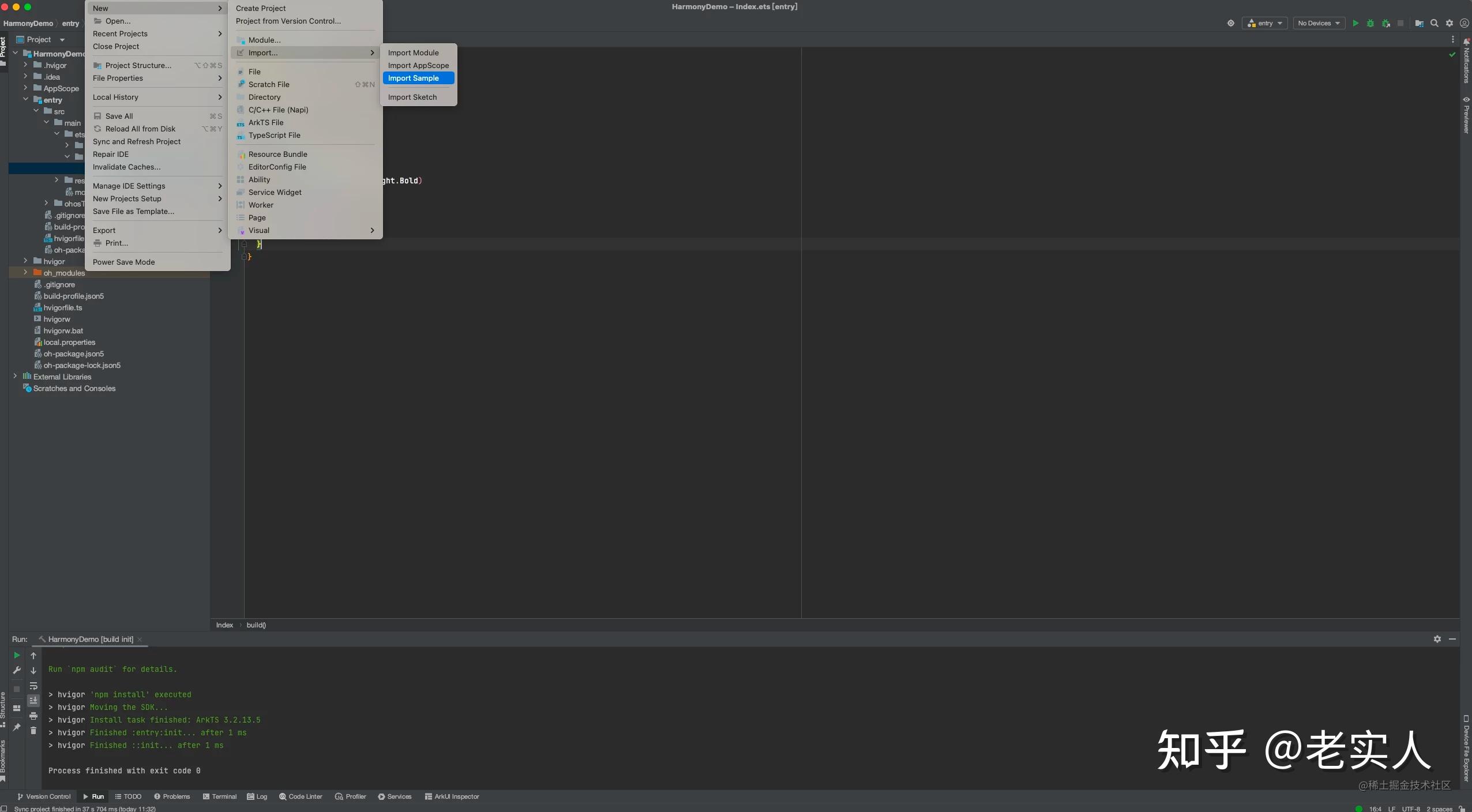
Task: Open Search Everywhere magnifier icon
Action: 1435,23
